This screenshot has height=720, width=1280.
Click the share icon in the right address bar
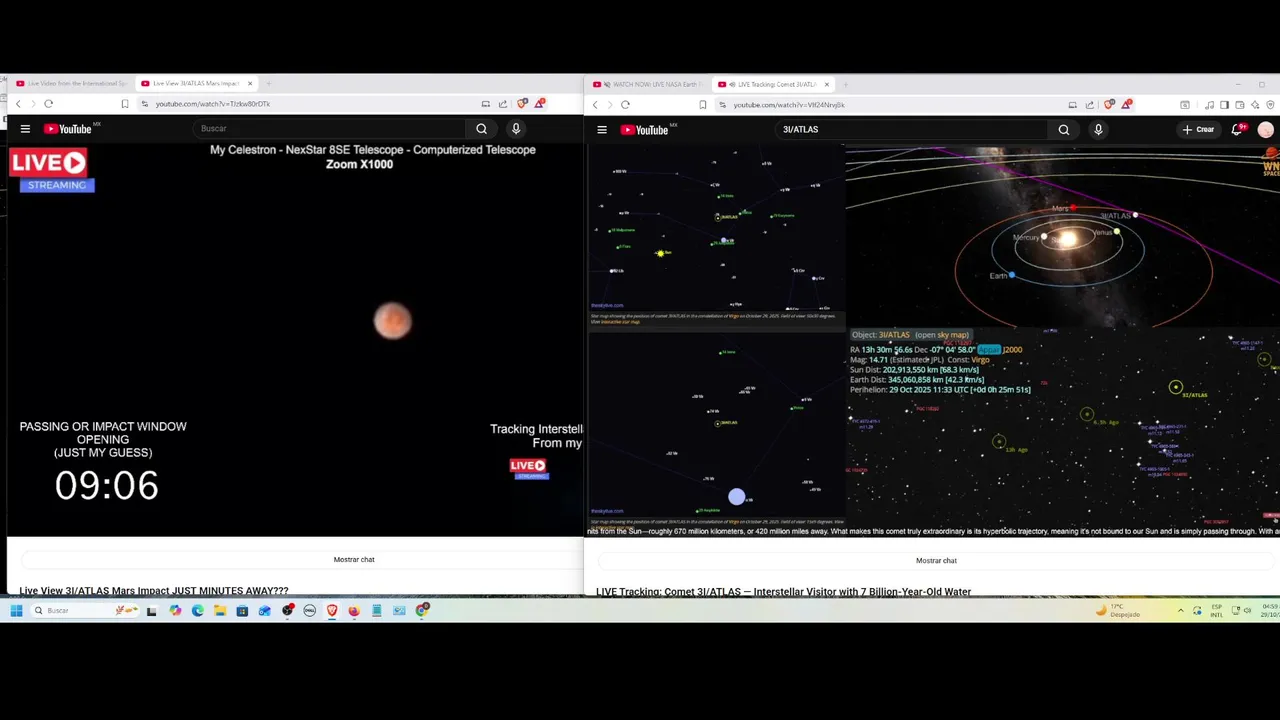coord(1090,105)
